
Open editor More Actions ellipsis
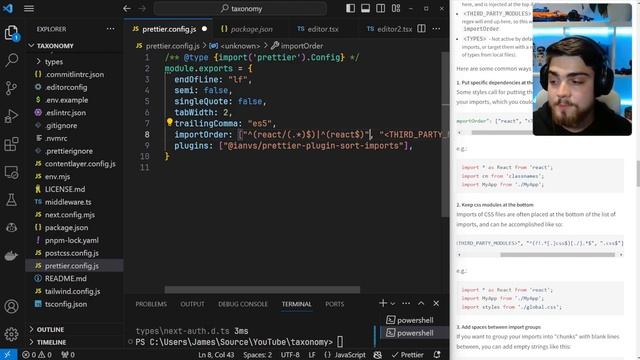tap(436, 29)
